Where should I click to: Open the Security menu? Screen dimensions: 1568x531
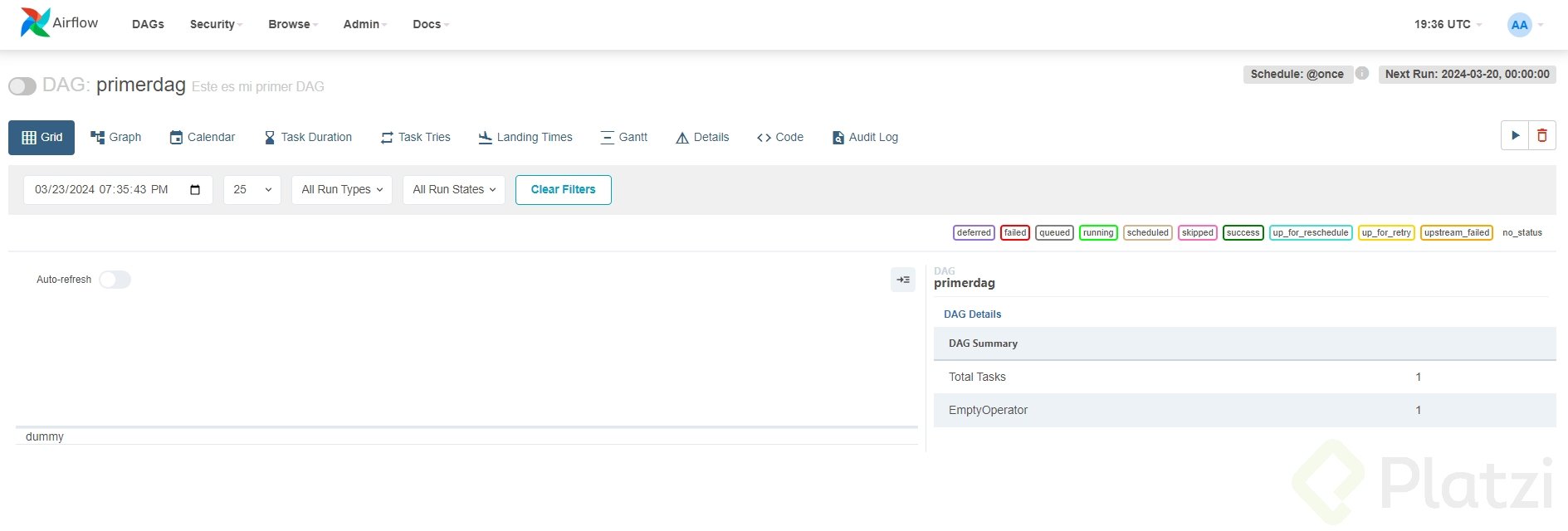click(216, 25)
